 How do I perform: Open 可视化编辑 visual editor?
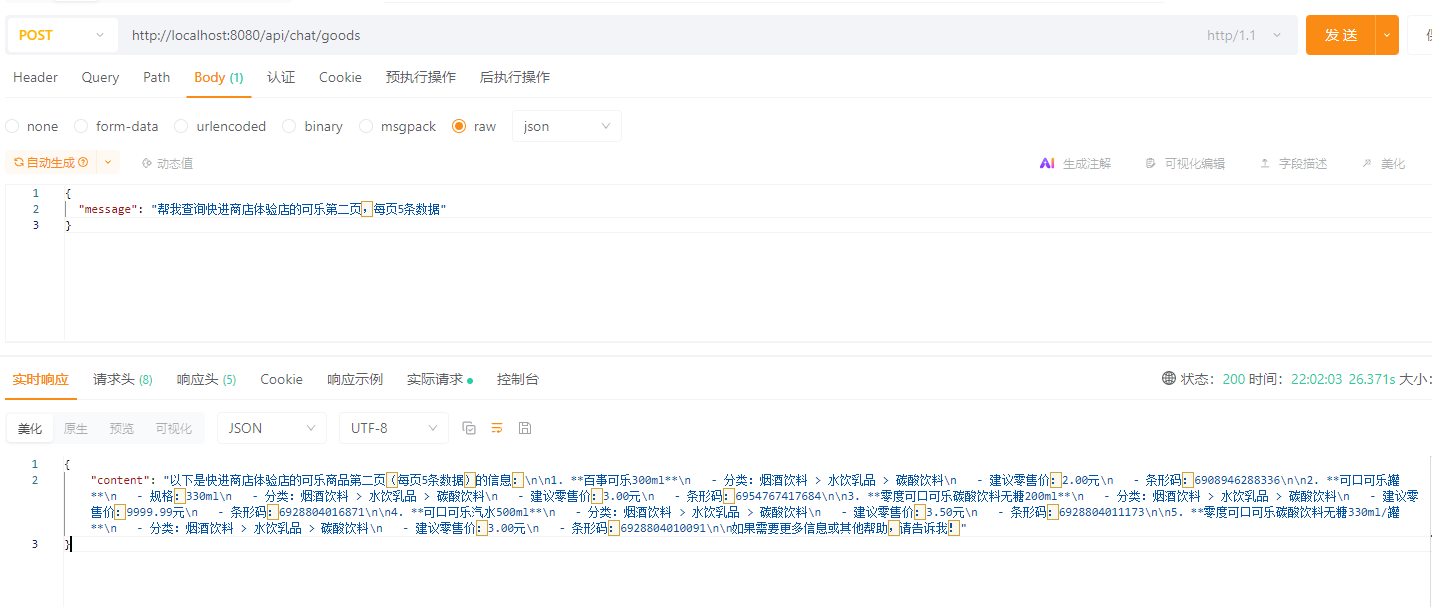tap(1186, 163)
